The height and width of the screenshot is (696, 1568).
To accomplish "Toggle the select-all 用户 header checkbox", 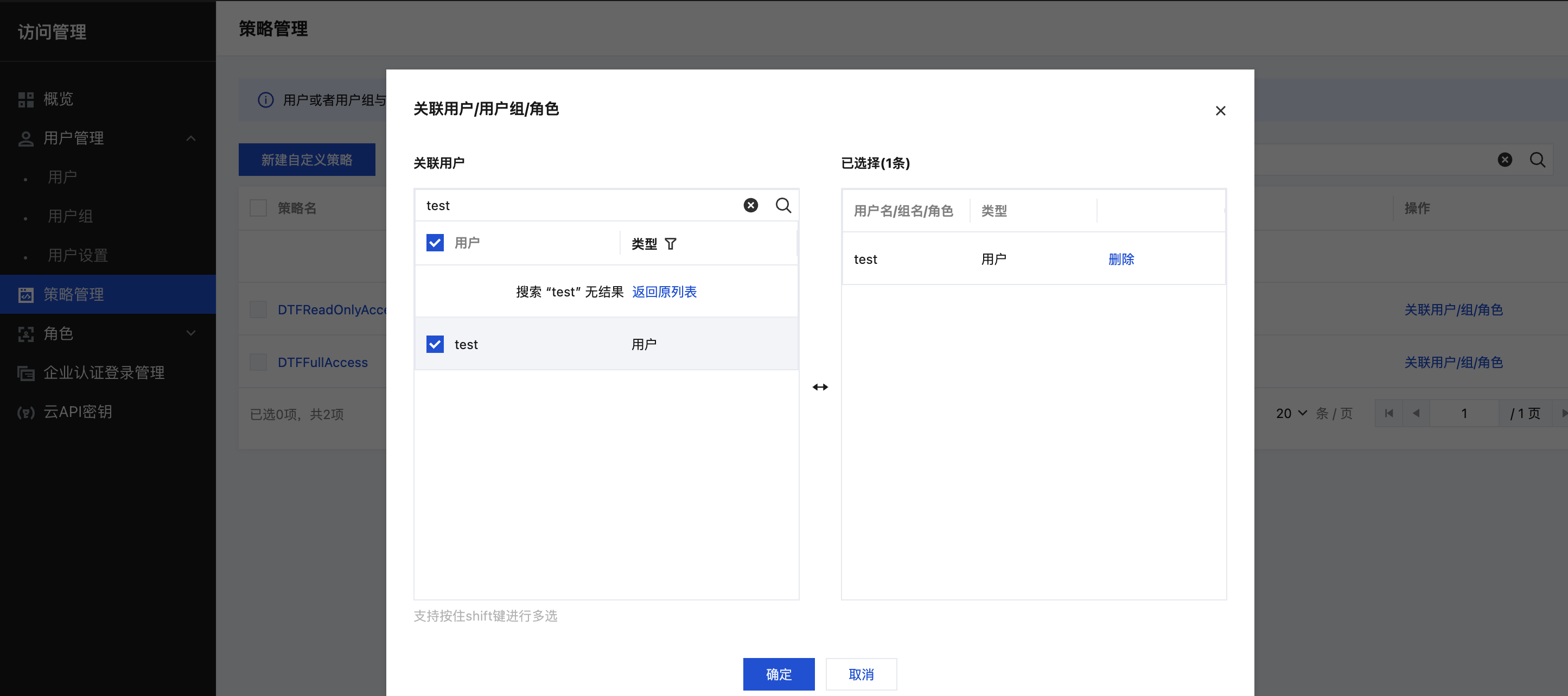I will point(435,243).
